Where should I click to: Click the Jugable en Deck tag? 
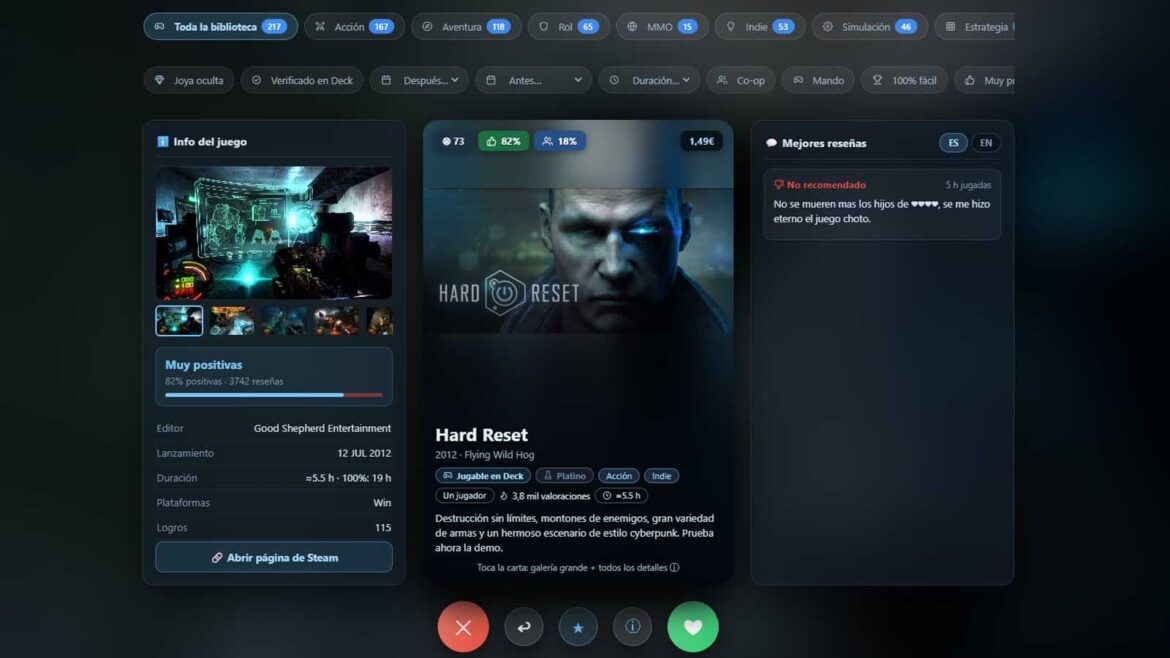pyautogui.click(x=483, y=475)
